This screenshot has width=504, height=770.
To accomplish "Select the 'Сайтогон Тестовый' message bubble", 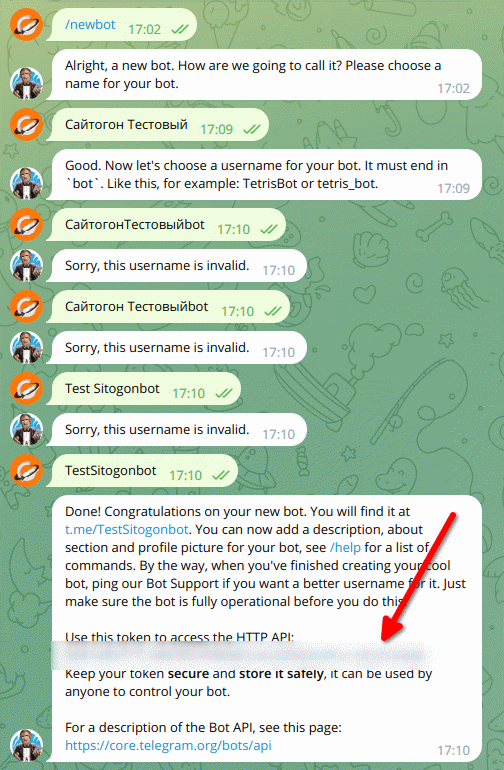I will pos(158,125).
